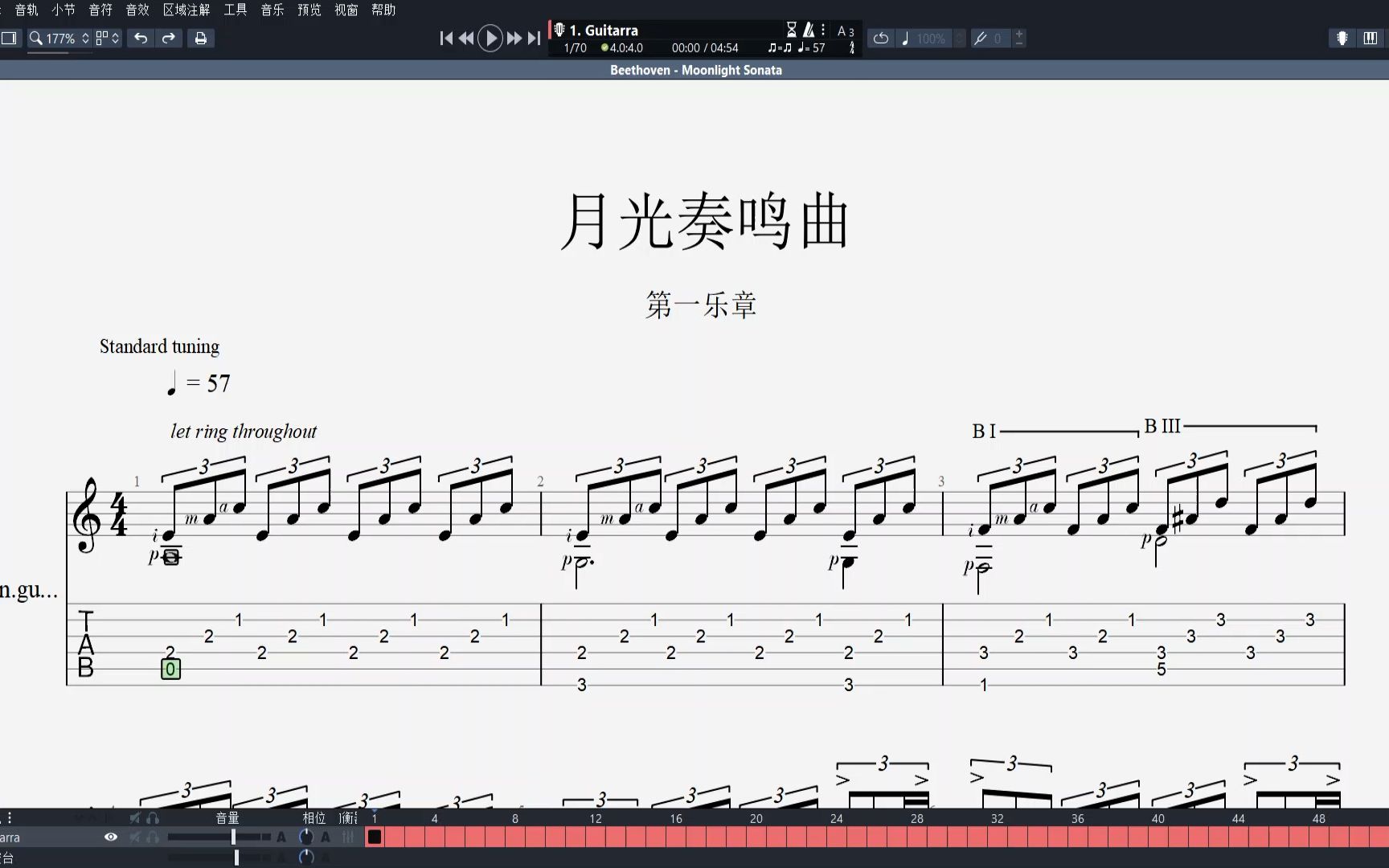The width and height of the screenshot is (1389, 868).
Task: Open the 区域注解 (Section) menu
Action: pos(186,10)
